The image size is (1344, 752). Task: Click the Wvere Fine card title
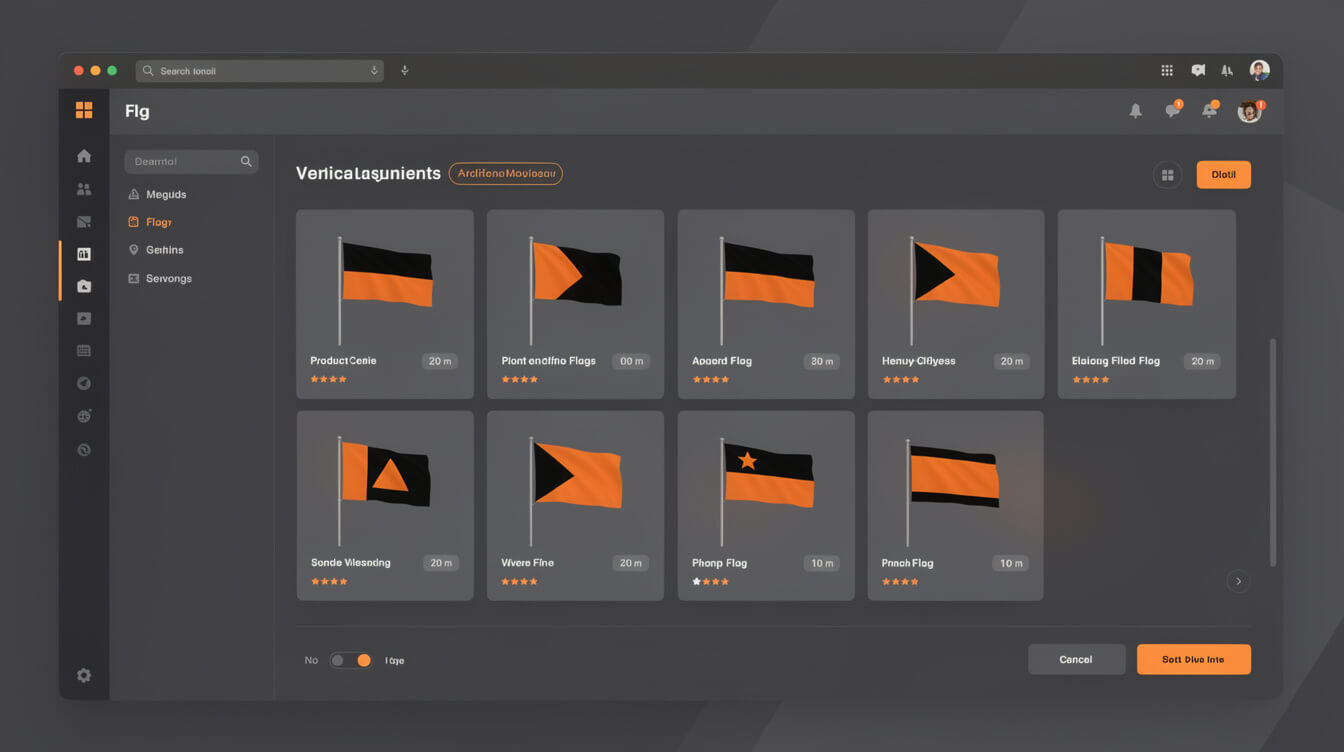tap(527, 563)
